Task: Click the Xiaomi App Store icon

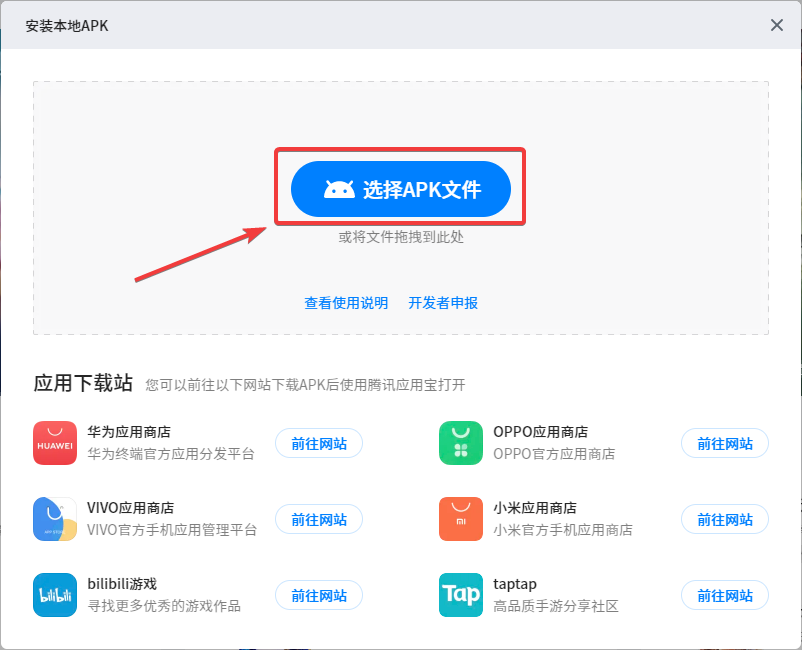Action: coord(460,519)
